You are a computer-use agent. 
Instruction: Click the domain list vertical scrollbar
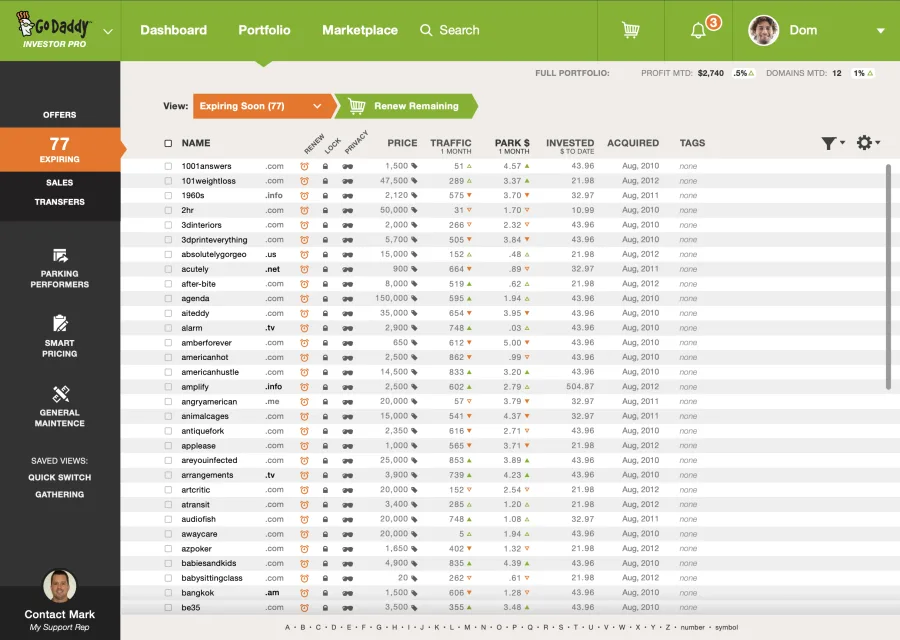coord(889,277)
